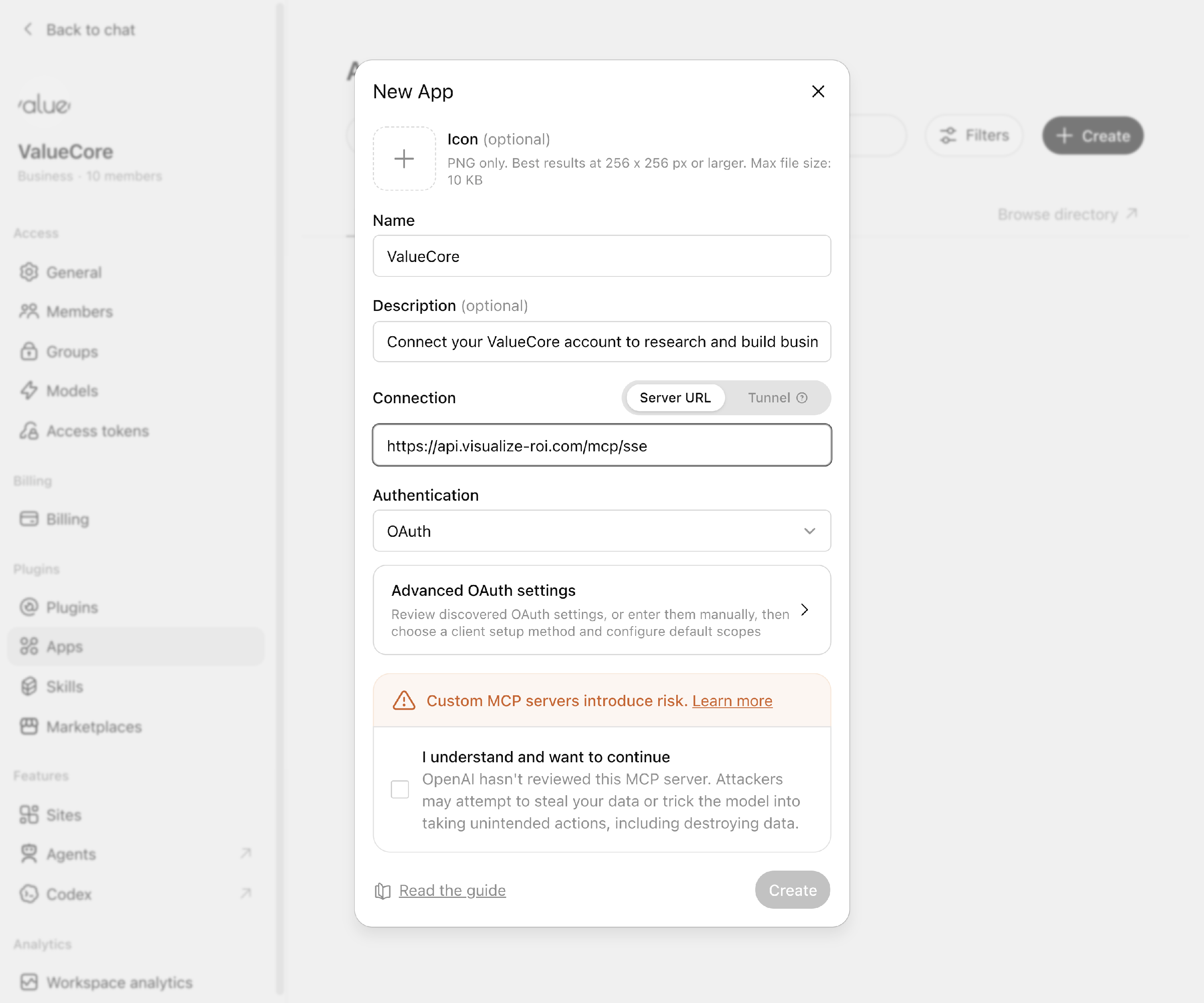The height and width of the screenshot is (1003, 1204).
Task: Open Billing in sidebar
Action: [x=135, y=519]
